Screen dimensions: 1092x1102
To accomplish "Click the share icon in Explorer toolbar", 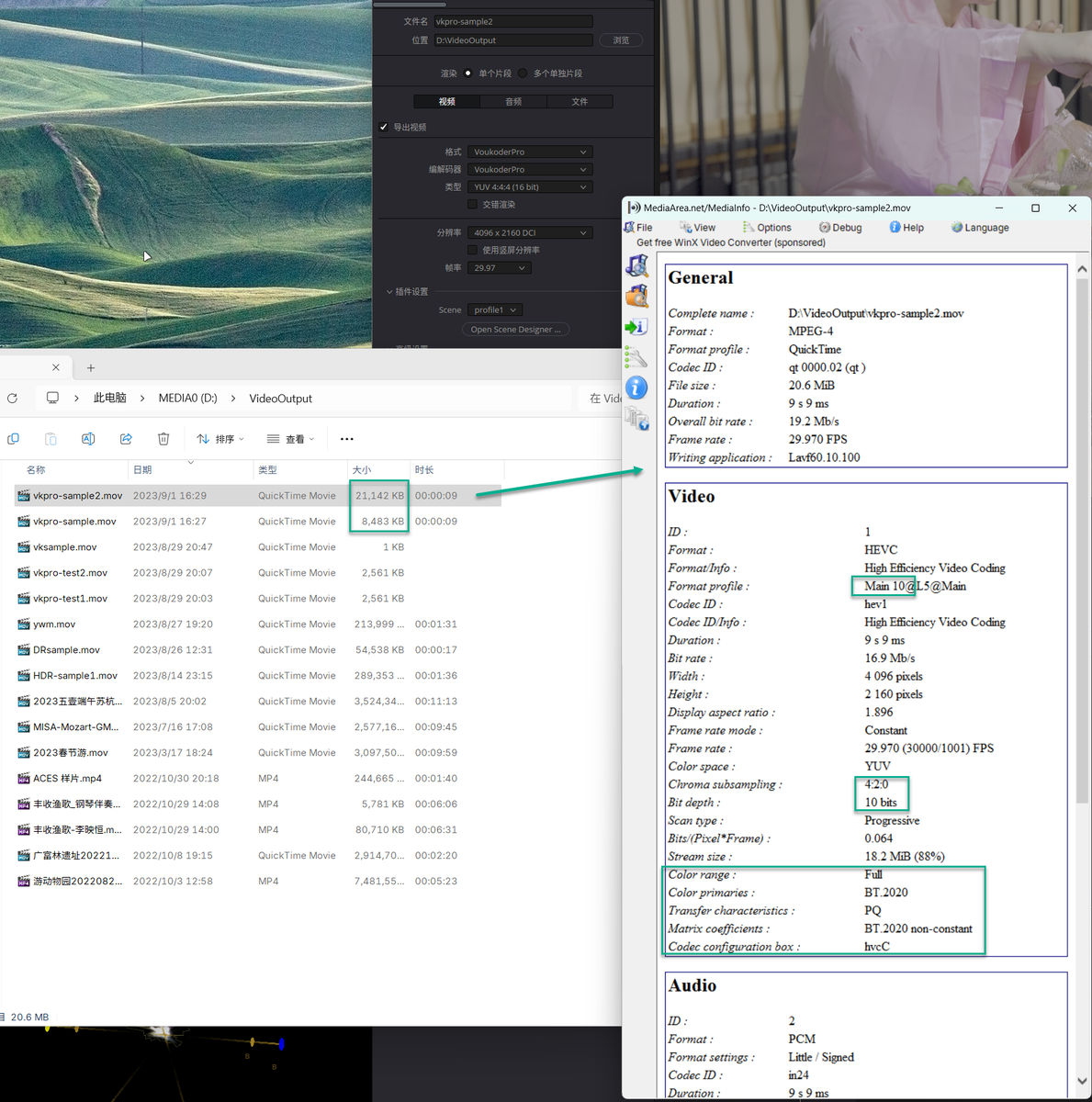I will 126,439.
